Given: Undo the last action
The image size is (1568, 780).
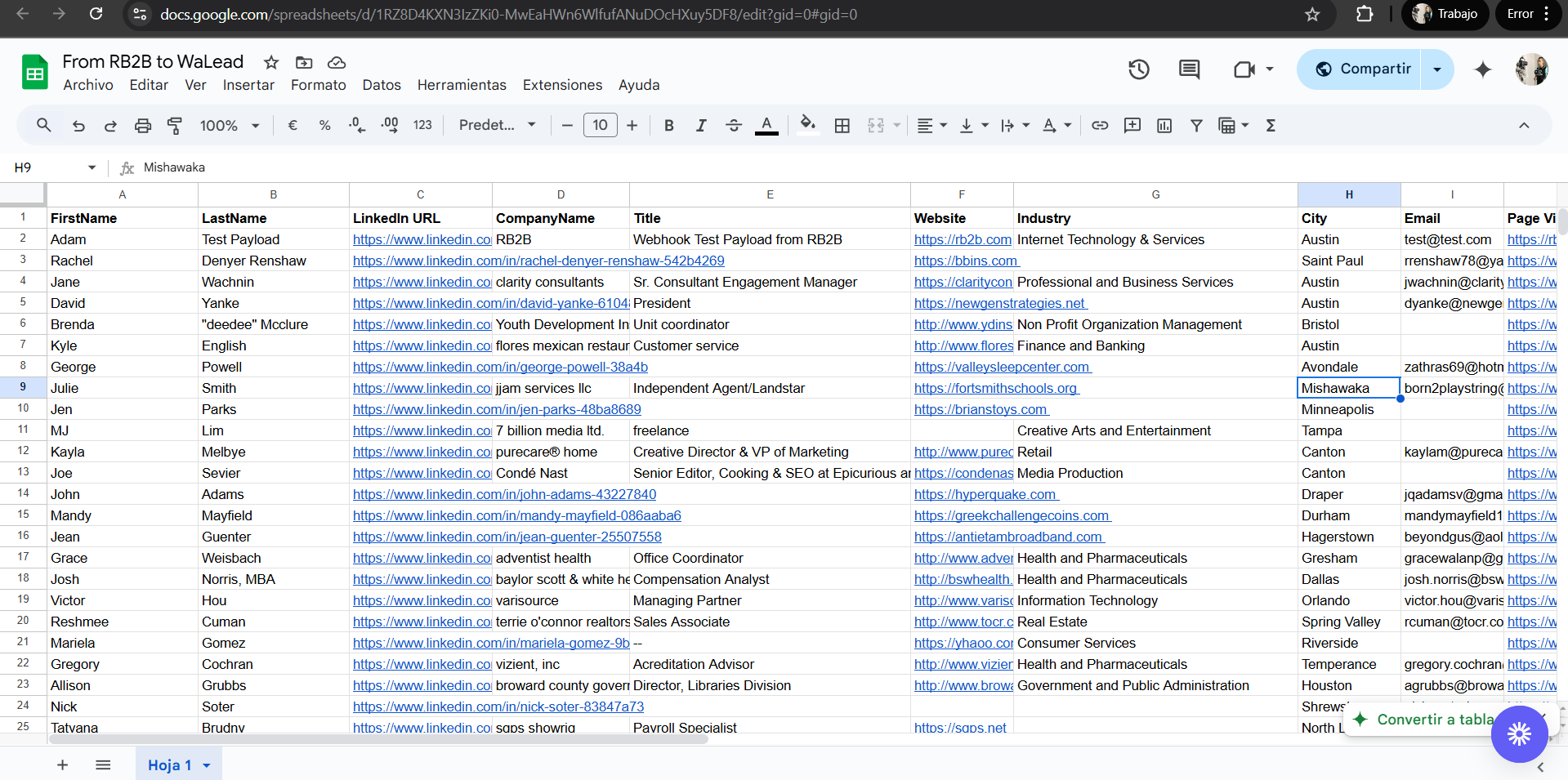Looking at the screenshot, I should pyautogui.click(x=78, y=125).
